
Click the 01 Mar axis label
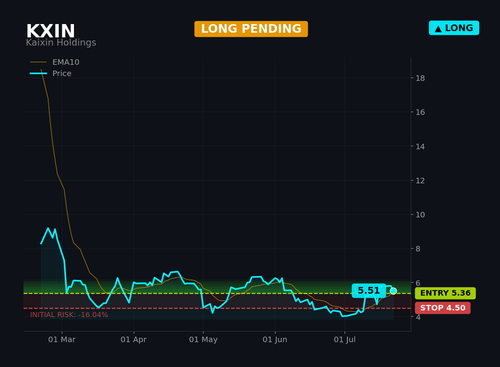click(x=62, y=340)
